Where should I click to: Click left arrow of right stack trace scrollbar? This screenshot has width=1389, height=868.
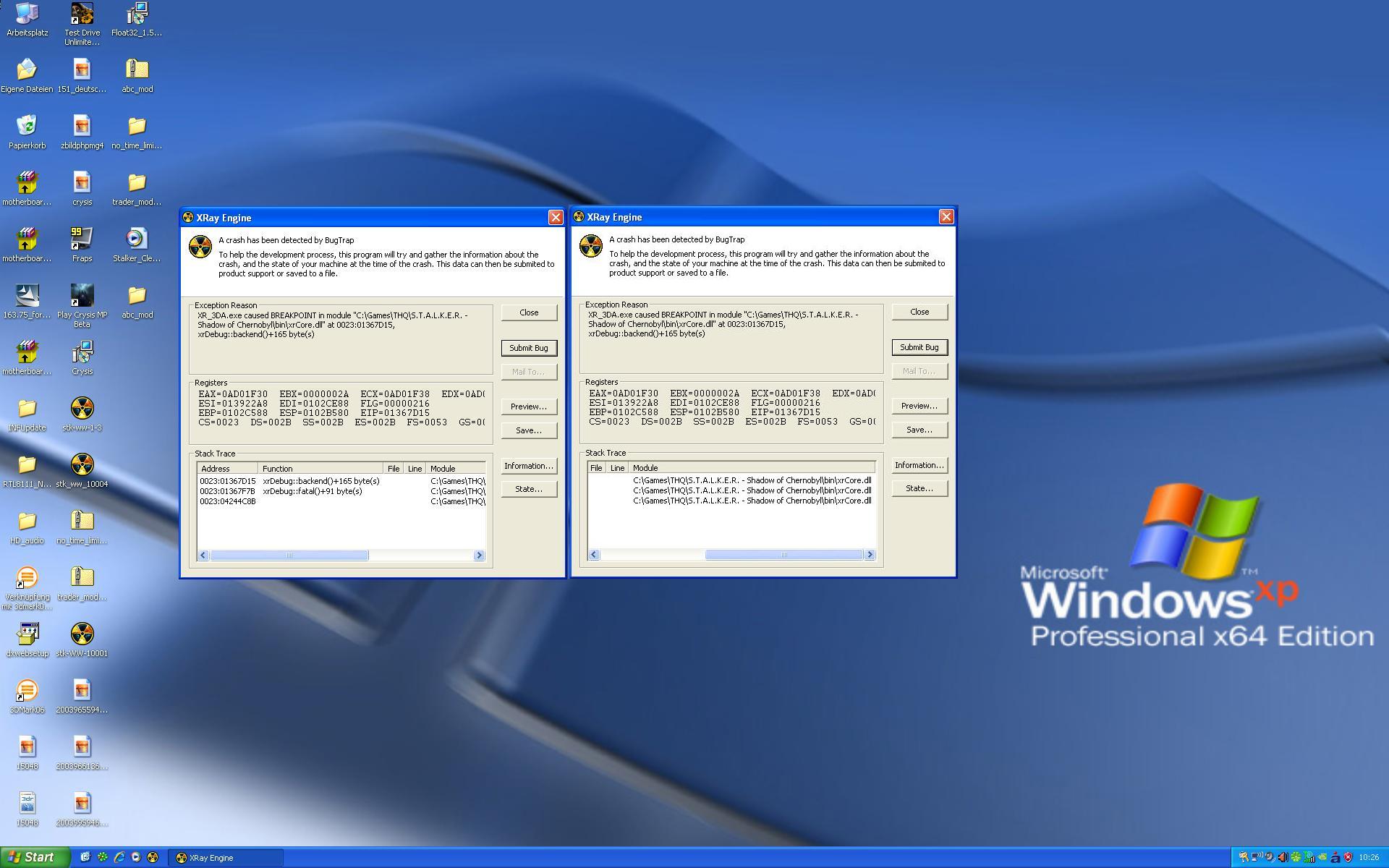tap(594, 555)
